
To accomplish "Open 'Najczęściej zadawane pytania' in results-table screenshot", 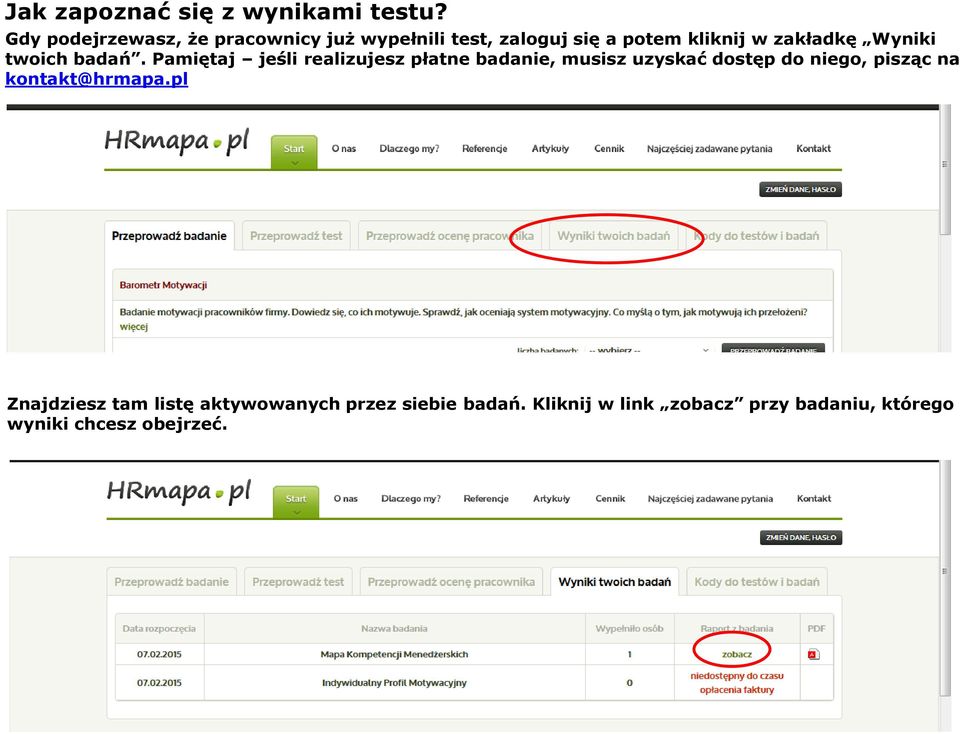I will click(710, 499).
